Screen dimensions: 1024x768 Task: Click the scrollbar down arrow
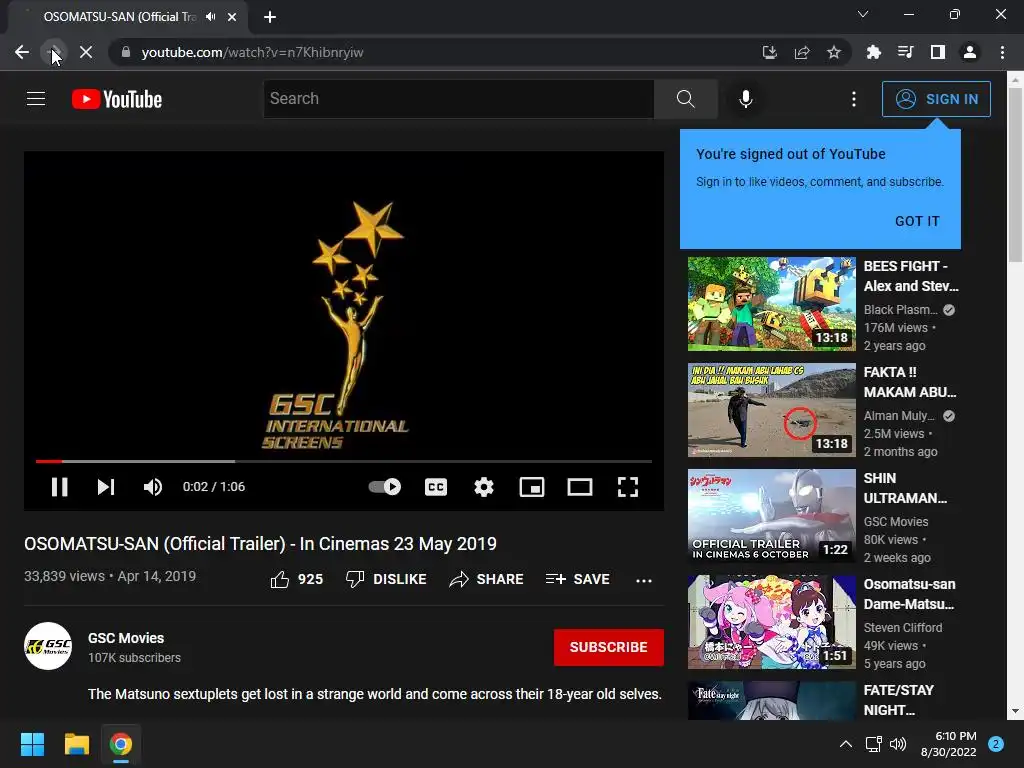(1016, 711)
